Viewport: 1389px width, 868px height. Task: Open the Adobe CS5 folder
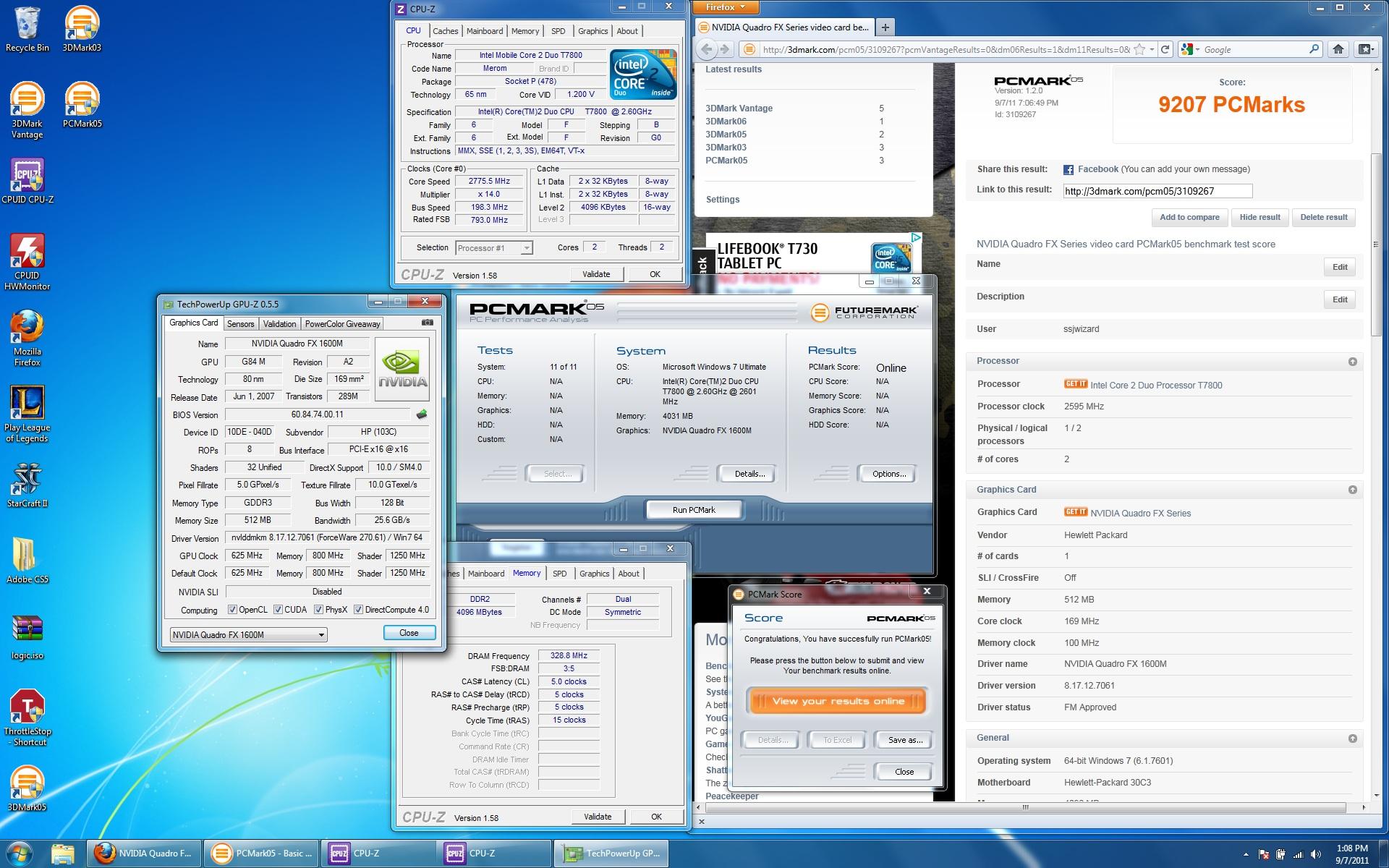tap(27, 561)
